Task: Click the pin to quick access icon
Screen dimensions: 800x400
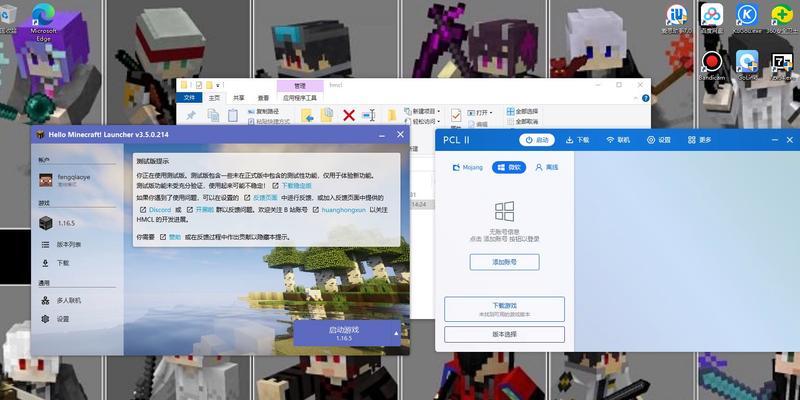Action: click(191, 115)
